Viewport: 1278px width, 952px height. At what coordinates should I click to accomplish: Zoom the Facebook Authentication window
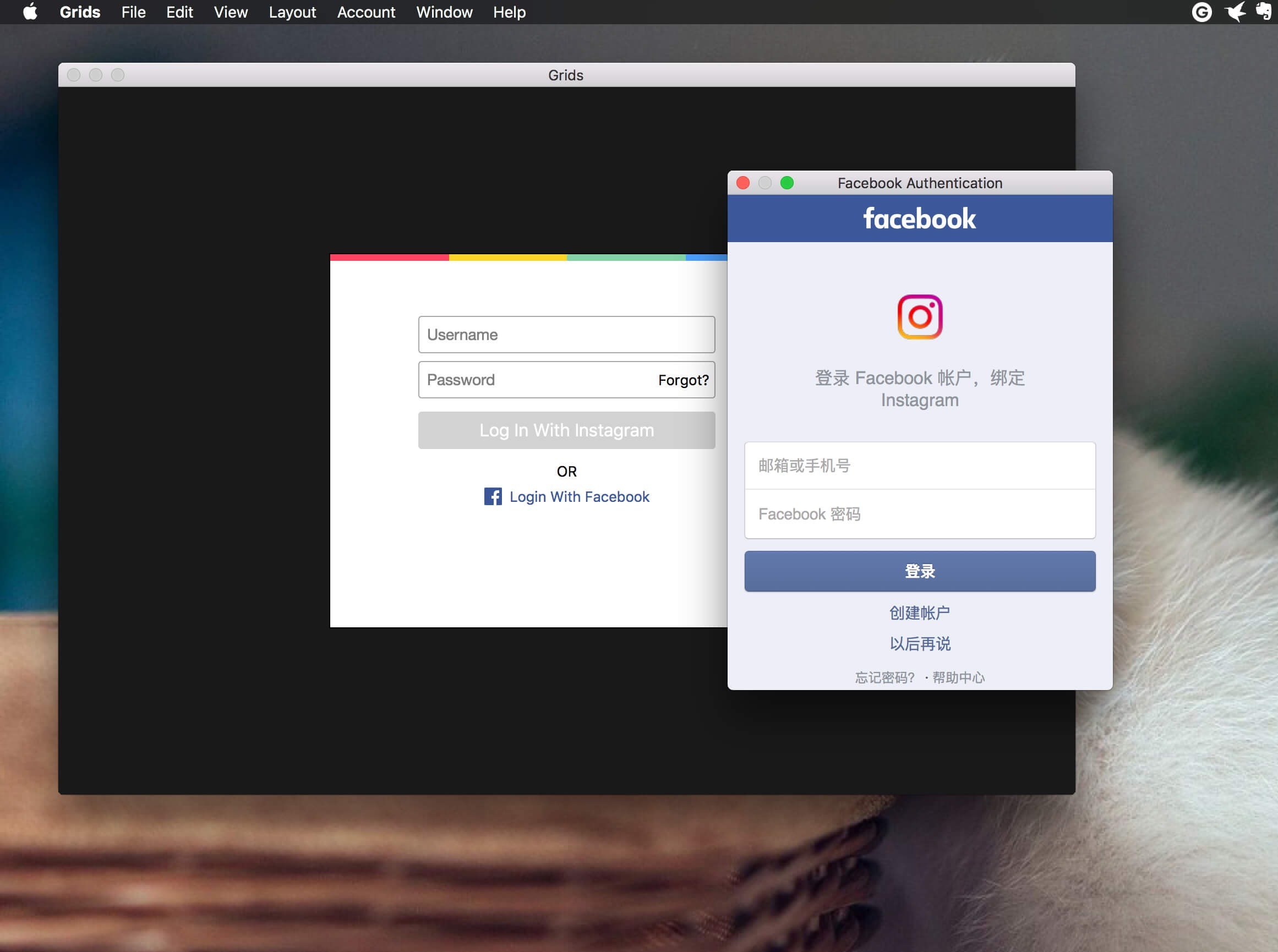pos(787,183)
